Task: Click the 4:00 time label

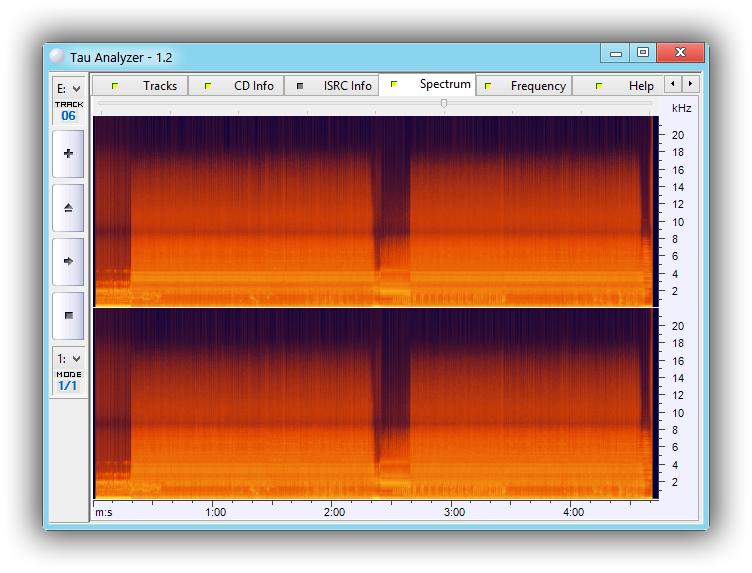Action: pos(574,512)
